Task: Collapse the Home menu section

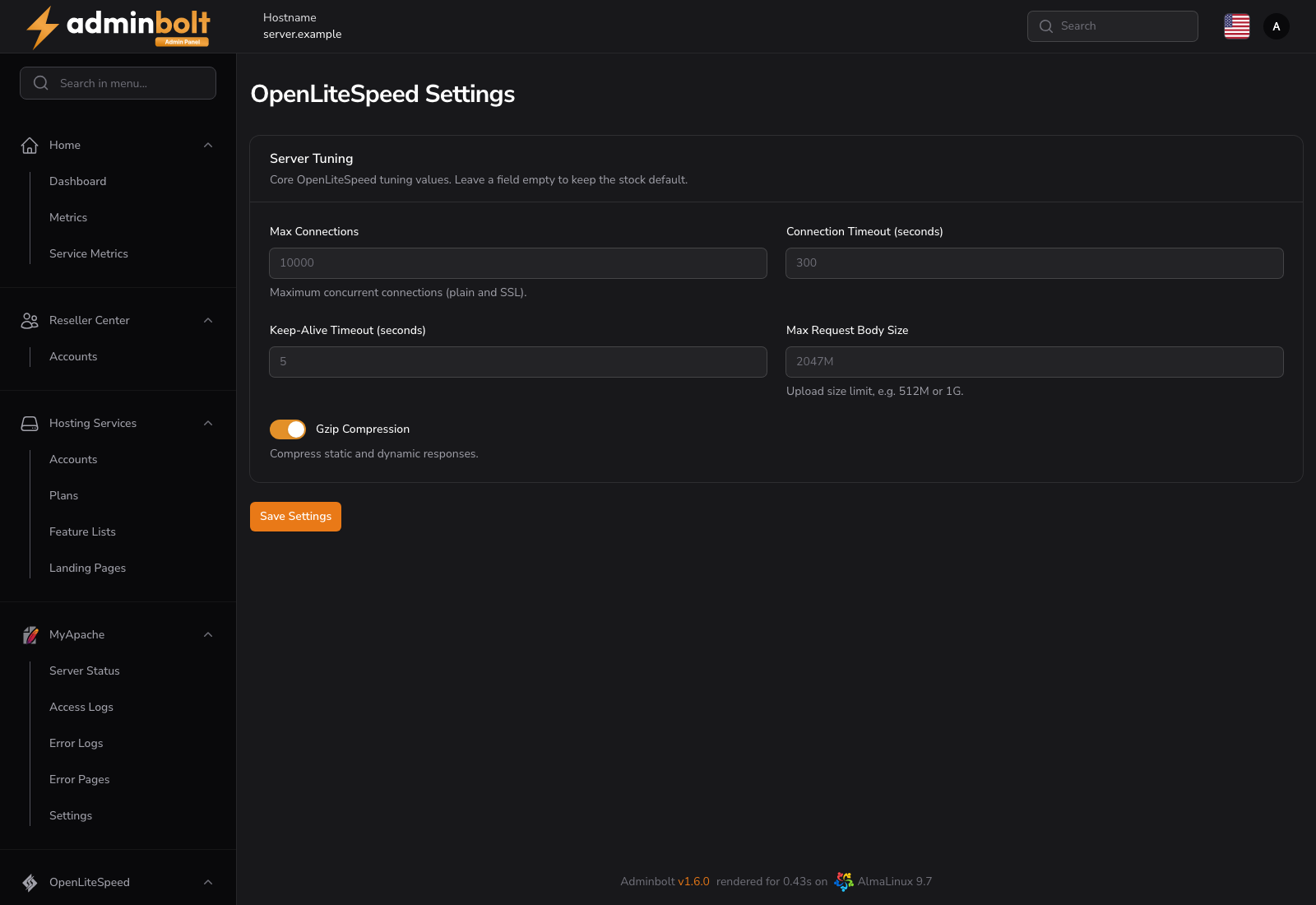Action: coord(208,145)
